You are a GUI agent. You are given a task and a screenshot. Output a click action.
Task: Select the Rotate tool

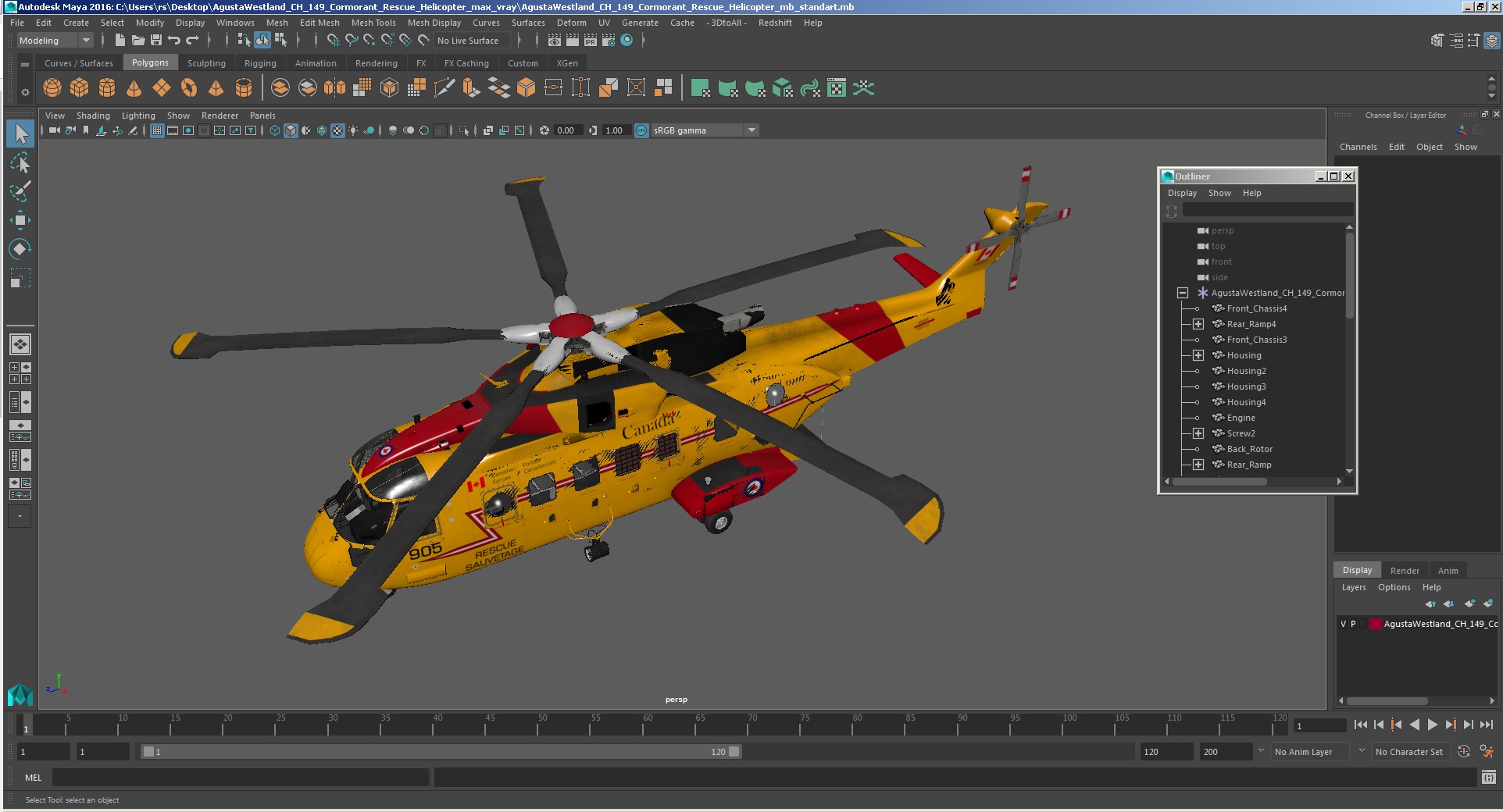click(x=20, y=249)
